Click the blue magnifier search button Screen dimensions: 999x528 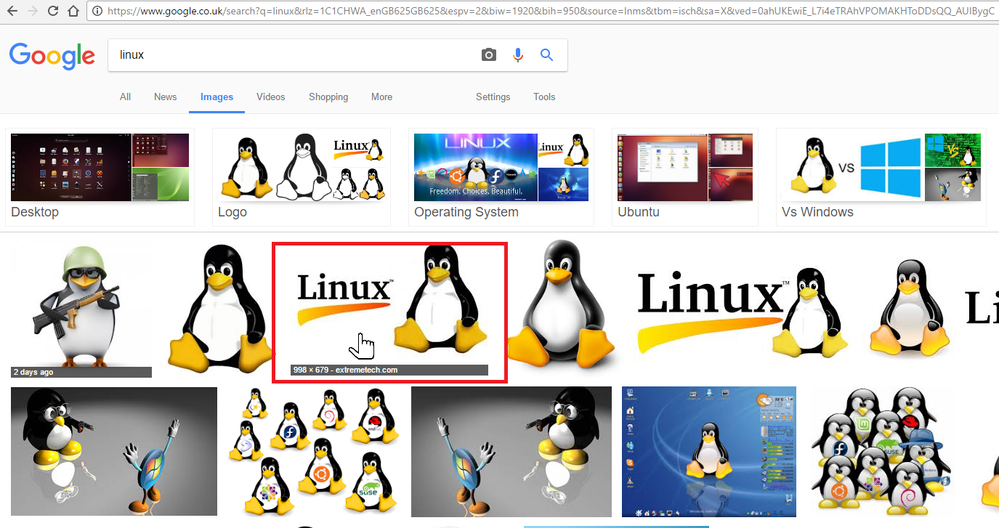[547, 55]
